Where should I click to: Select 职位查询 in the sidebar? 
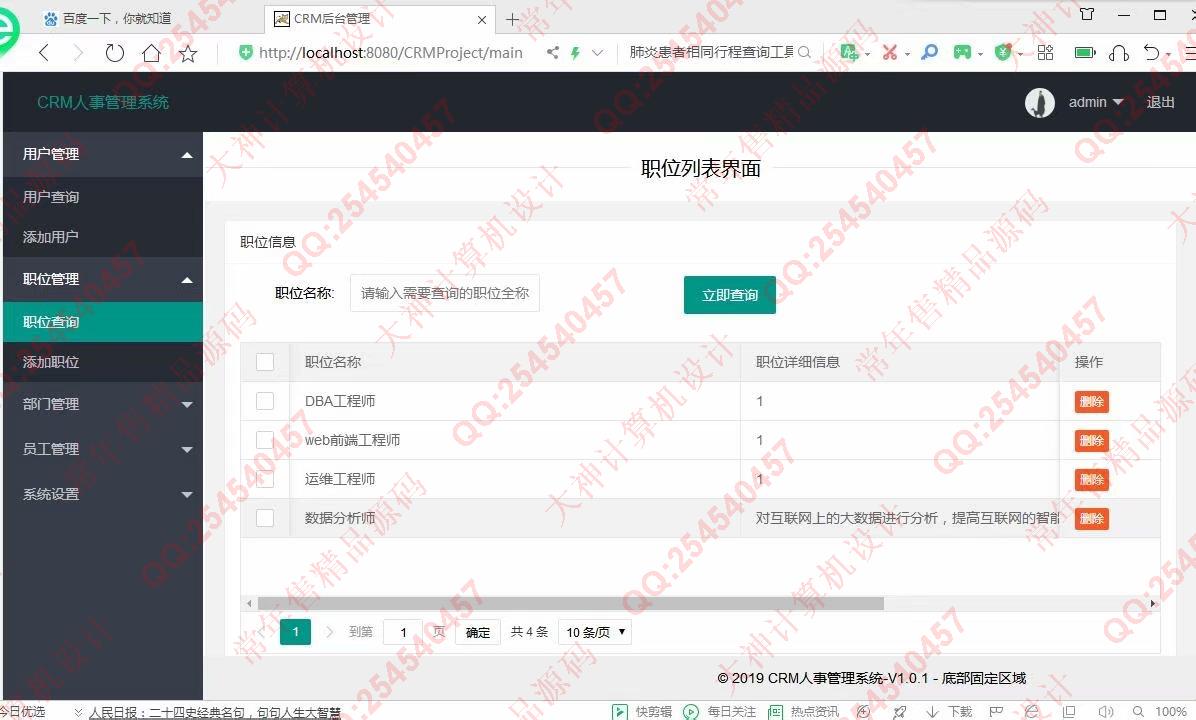click(x=103, y=322)
